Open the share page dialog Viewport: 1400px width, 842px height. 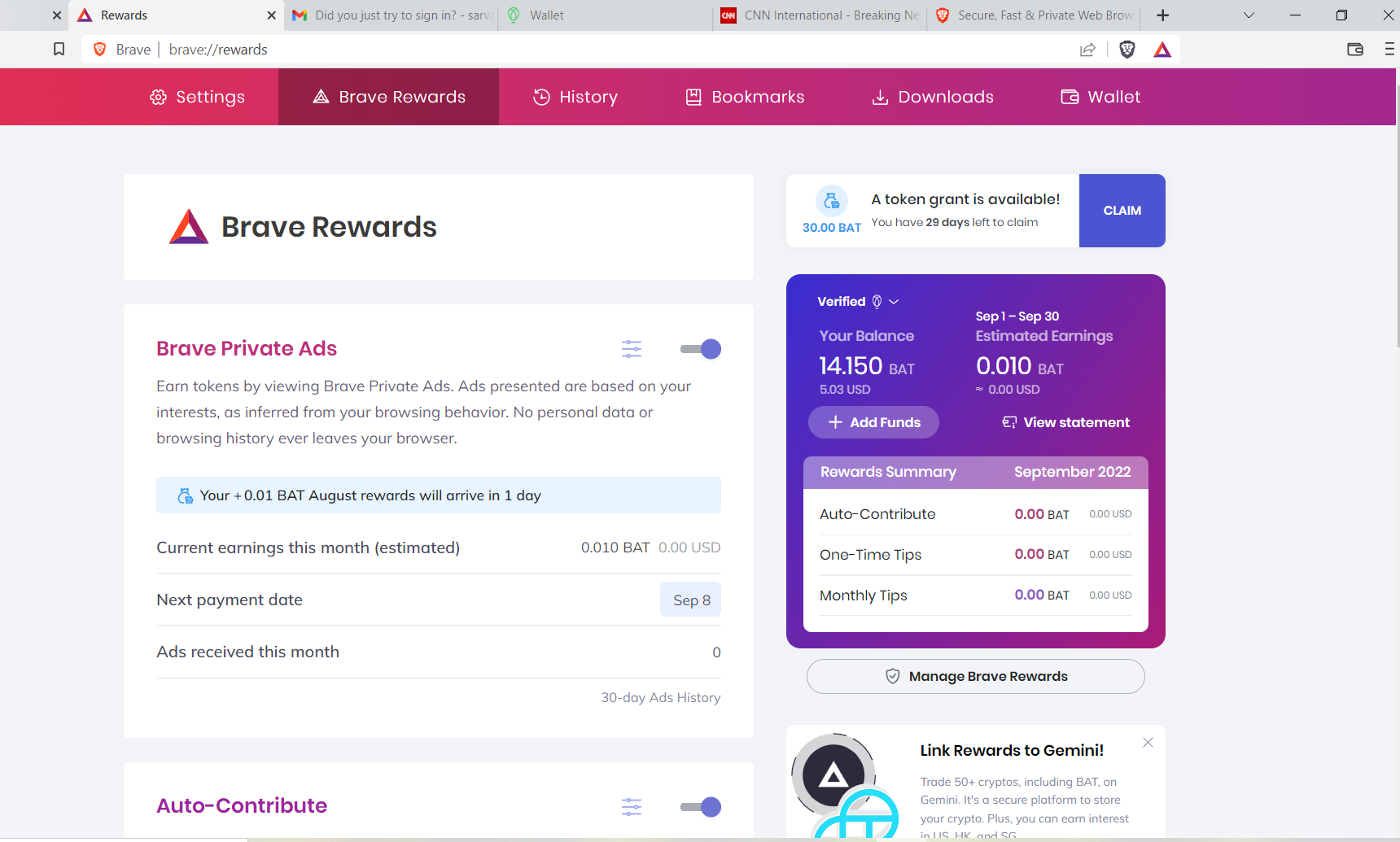point(1087,50)
